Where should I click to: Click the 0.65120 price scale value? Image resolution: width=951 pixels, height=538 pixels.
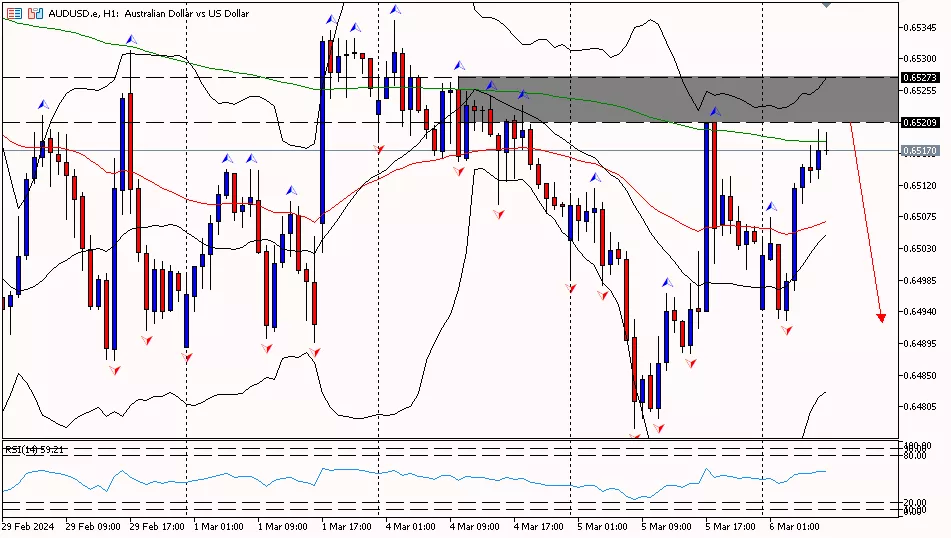pos(919,186)
